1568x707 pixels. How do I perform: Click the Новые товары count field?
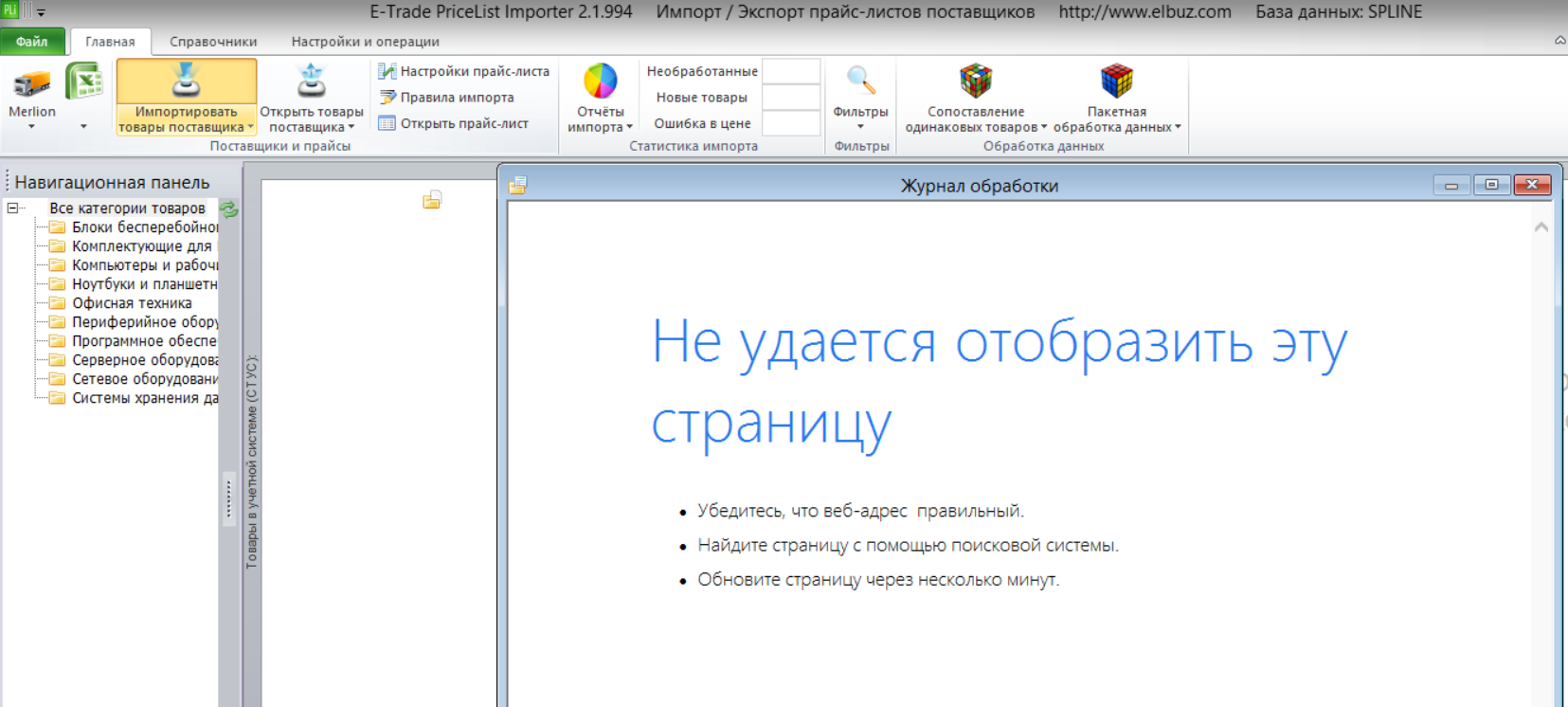[x=791, y=97]
